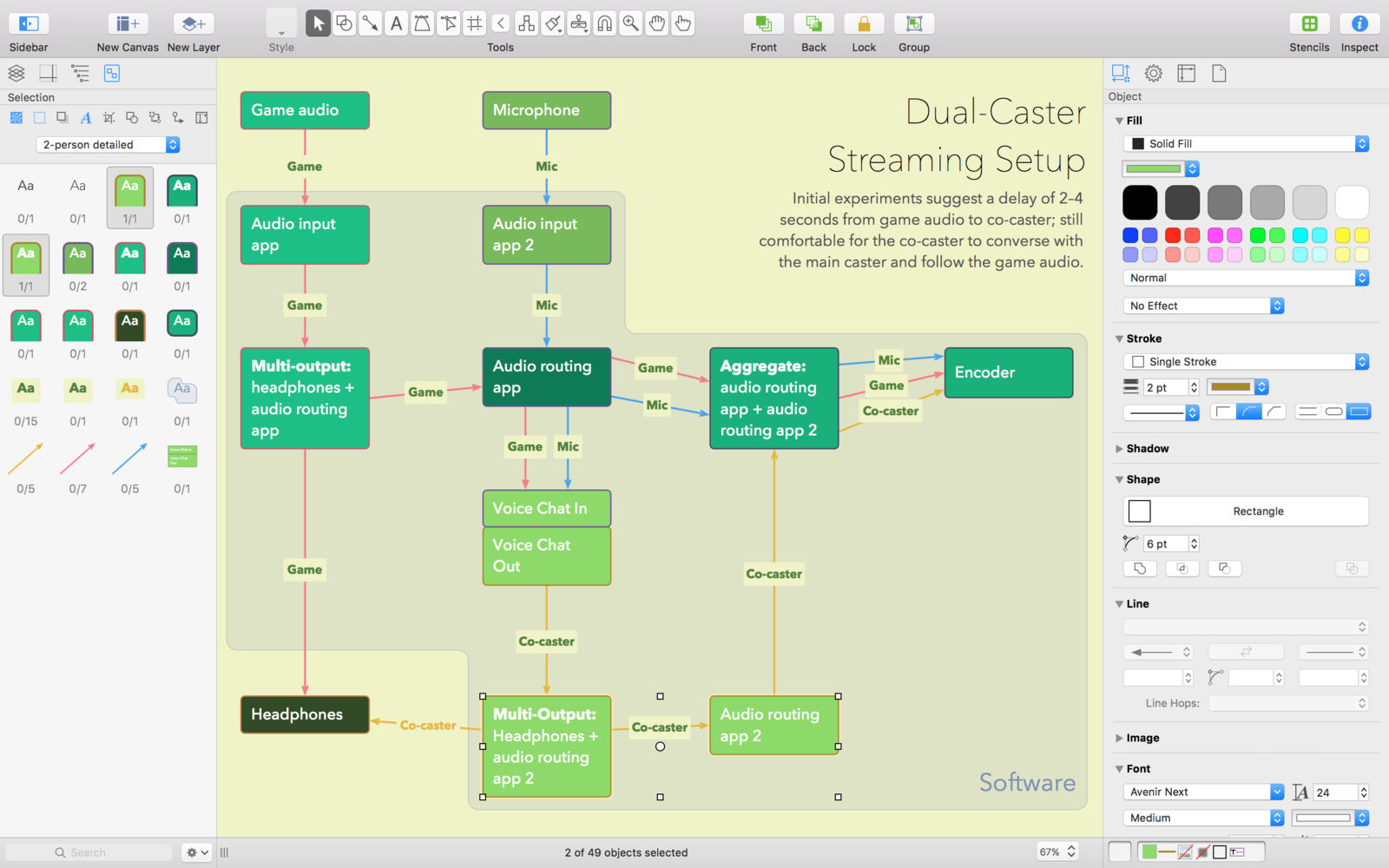Switch to the Canvas inspector tab

1186,74
